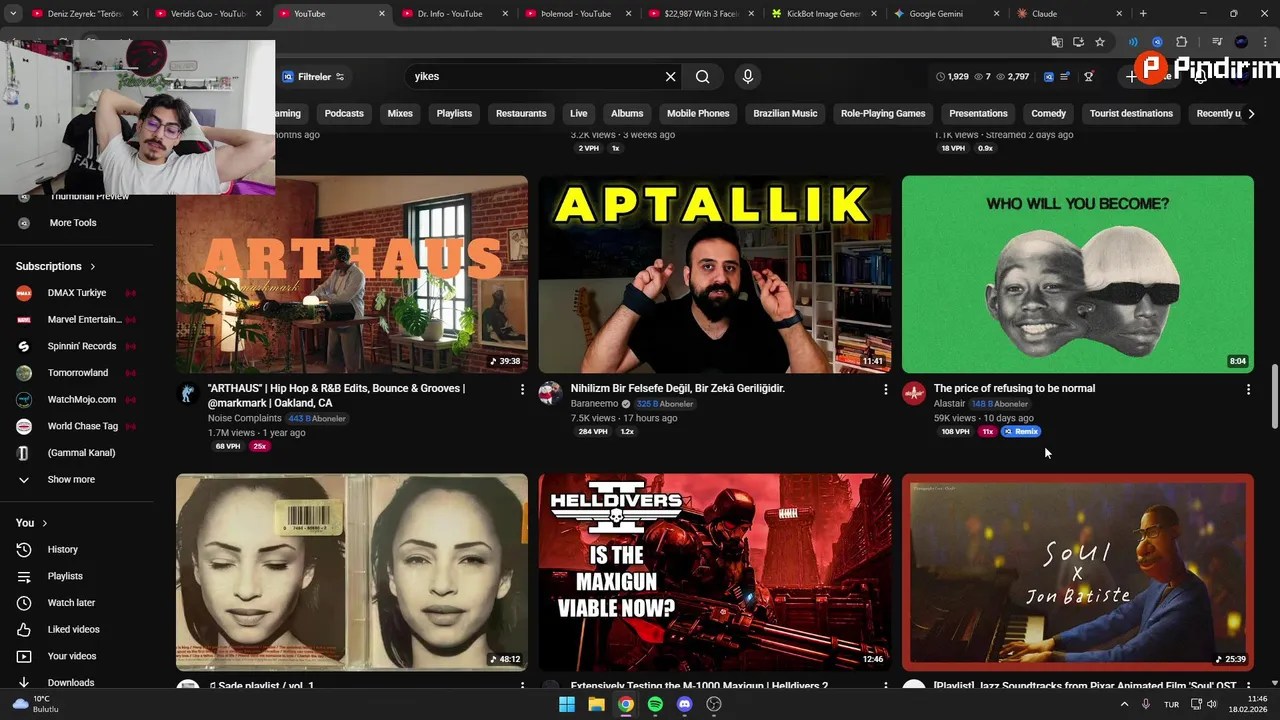Select the Albums filter chip
1280x720 pixels.
(627, 113)
